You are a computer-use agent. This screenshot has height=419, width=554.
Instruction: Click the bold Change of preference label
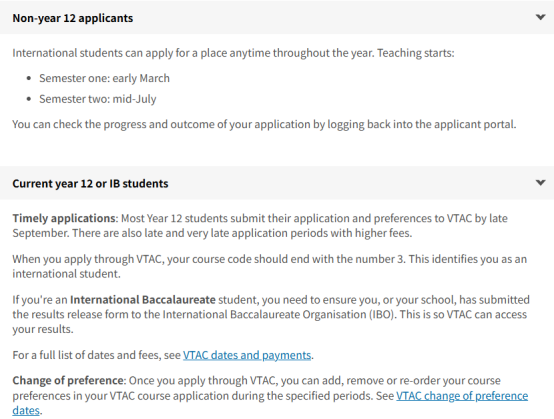point(68,380)
